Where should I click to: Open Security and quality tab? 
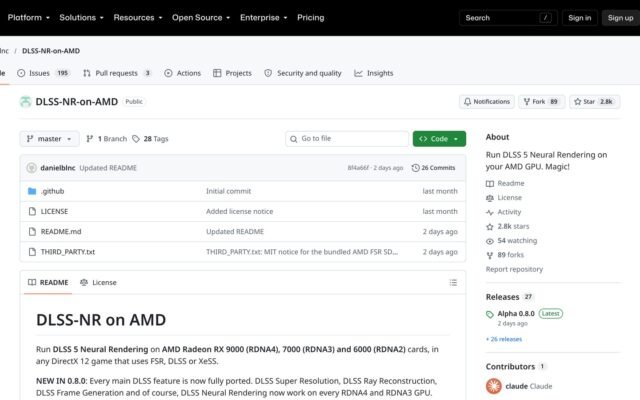[x=302, y=73]
